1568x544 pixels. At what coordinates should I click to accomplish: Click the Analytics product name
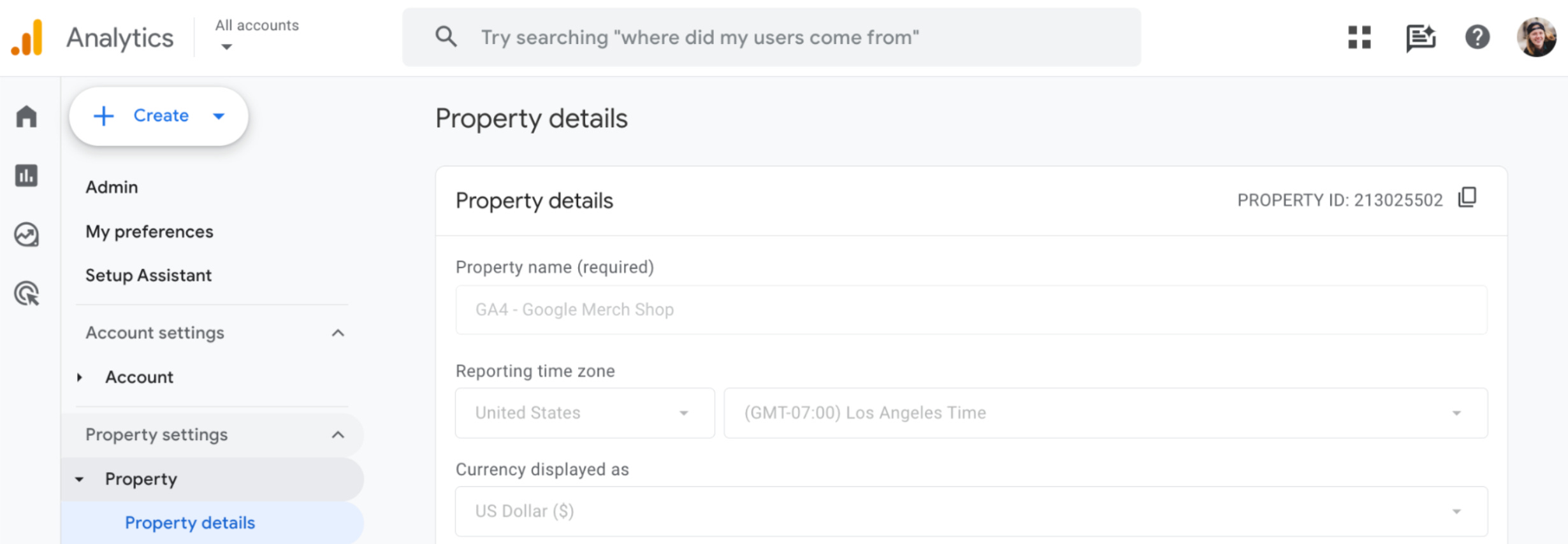click(120, 38)
